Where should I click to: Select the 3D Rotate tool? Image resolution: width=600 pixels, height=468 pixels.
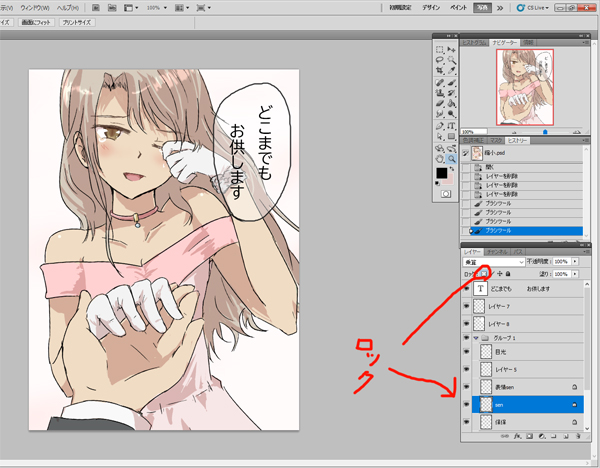[440, 148]
